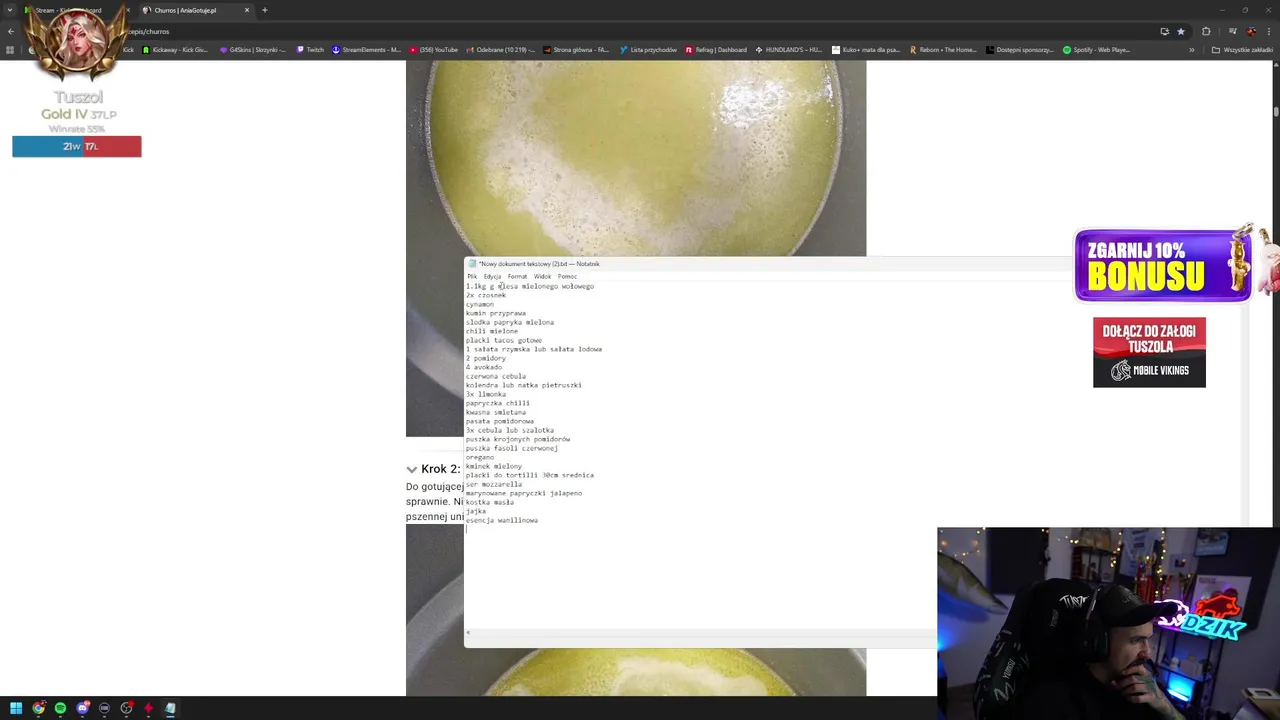Open Chrome from the taskbar
This screenshot has height=720, width=1280.
point(38,708)
